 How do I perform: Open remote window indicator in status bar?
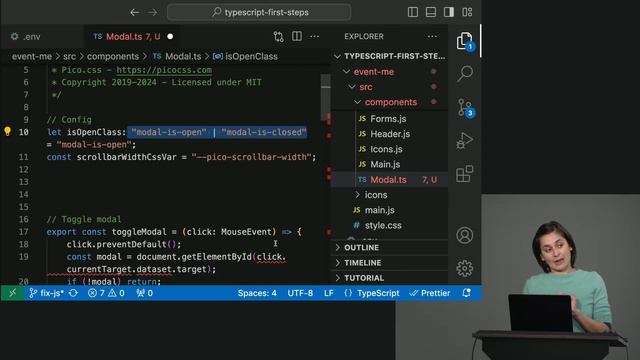click(x=13, y=293)
